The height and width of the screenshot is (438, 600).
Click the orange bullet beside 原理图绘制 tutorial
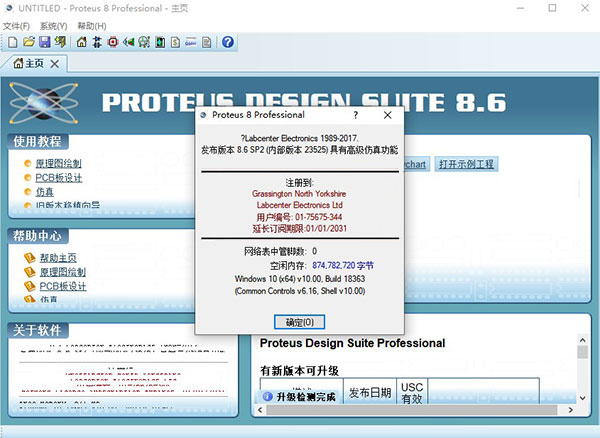(28, 164)
